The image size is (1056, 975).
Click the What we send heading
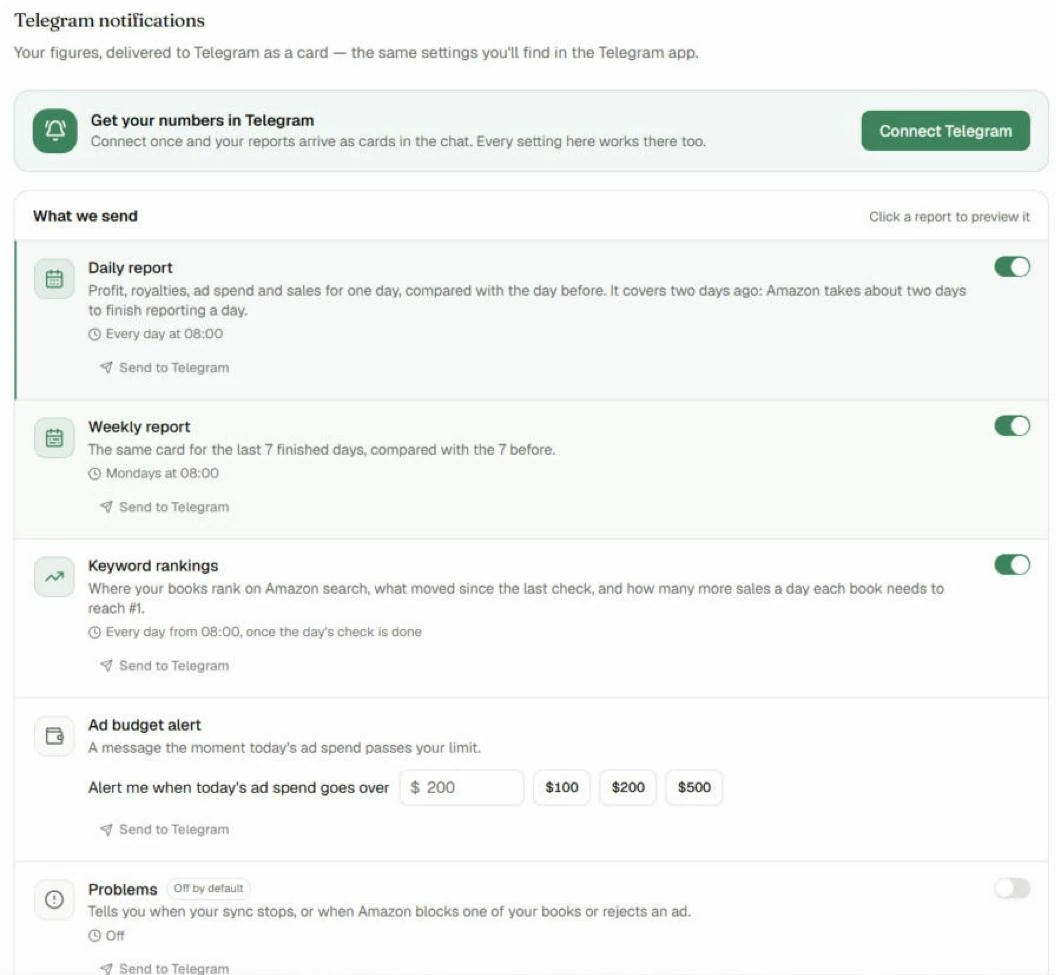pyautogui.click(x=86, y=216)
